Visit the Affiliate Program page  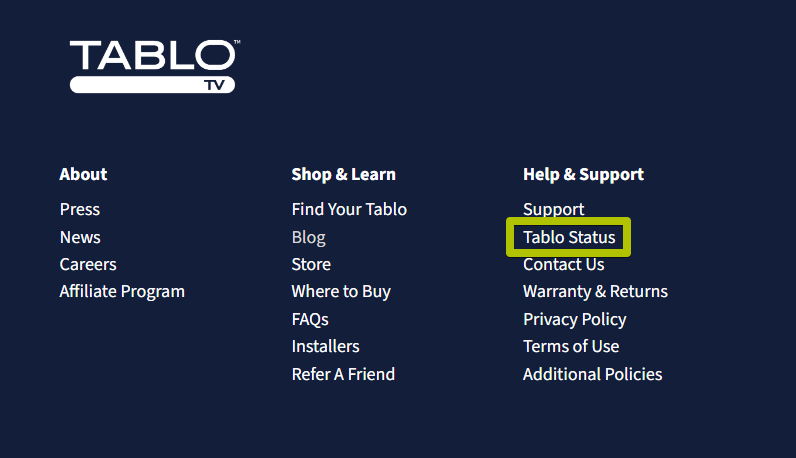pos(122,292)
